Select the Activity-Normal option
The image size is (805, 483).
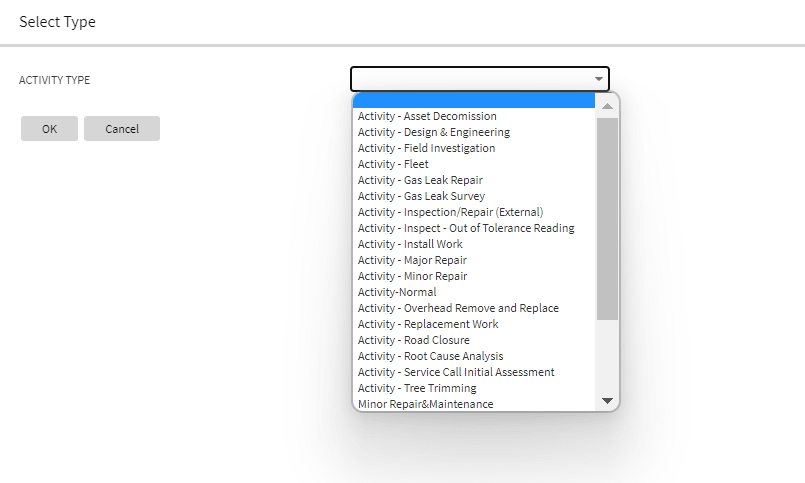pos(474,292)
